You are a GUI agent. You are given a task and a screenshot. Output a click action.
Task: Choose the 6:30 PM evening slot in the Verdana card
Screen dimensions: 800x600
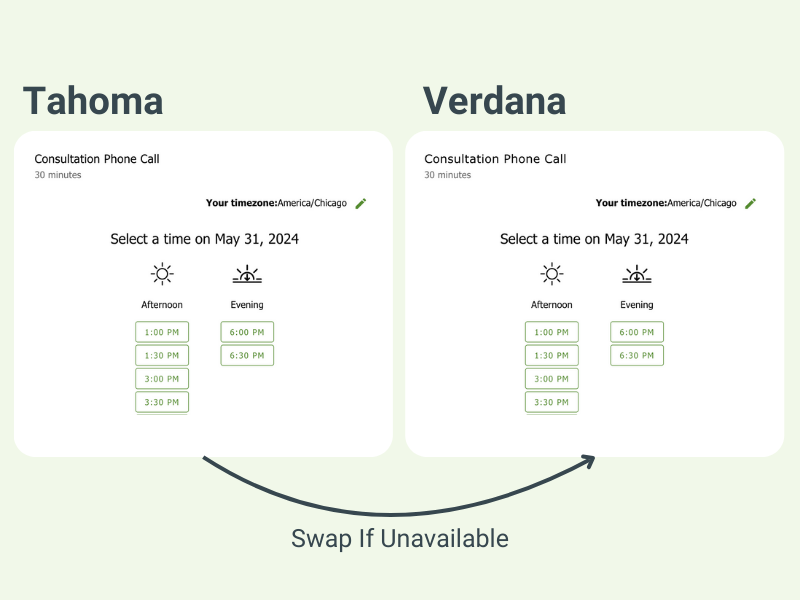(636, 355)
